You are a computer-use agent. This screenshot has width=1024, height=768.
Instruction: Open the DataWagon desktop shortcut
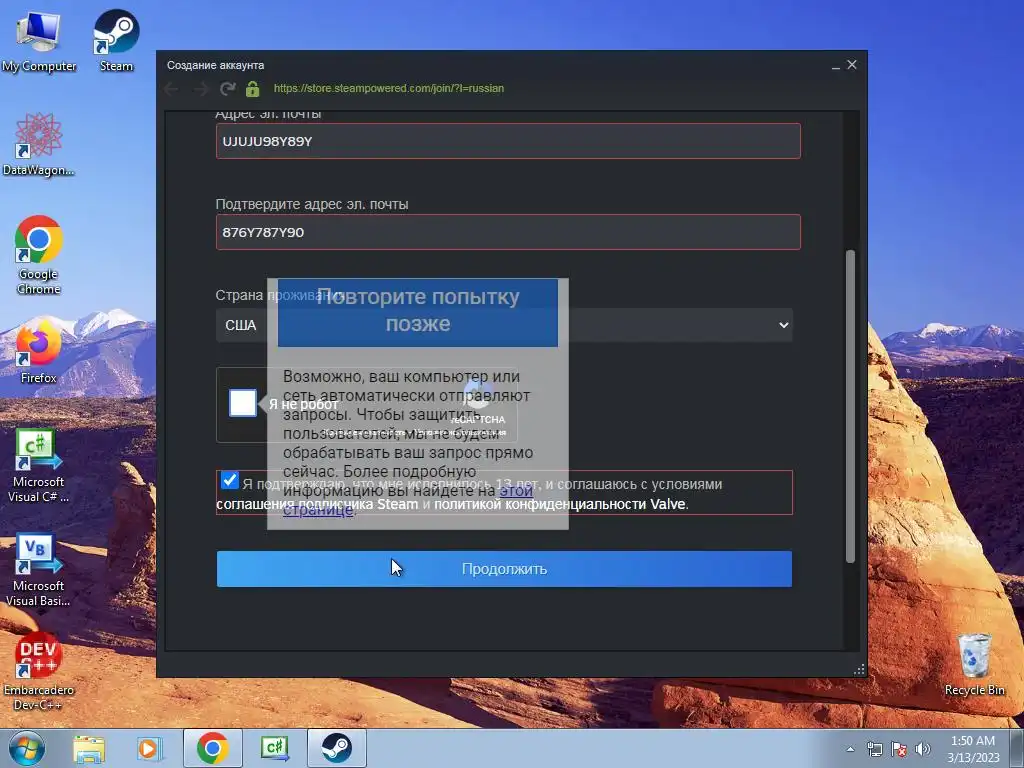39,144
